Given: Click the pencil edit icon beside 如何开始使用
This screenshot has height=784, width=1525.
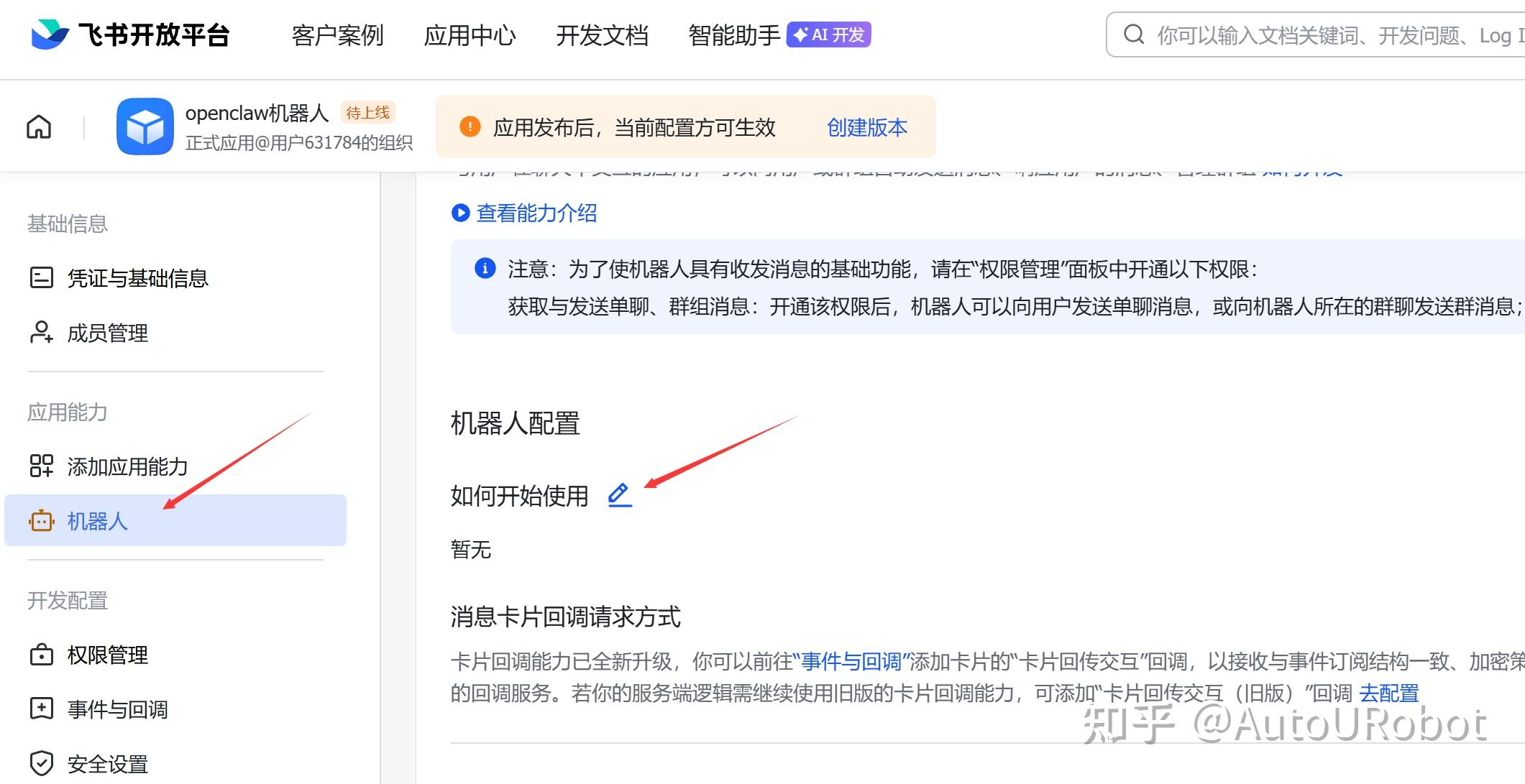Looking at the screenshot, I should coord(619,495).
